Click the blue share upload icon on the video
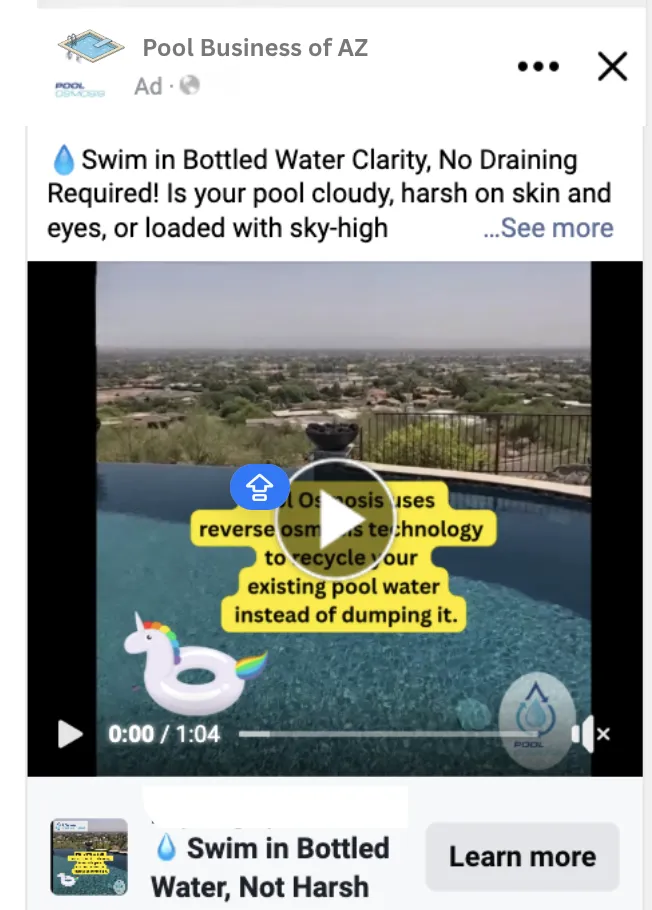This screenshot has width=652, height=910. [260, 487]
